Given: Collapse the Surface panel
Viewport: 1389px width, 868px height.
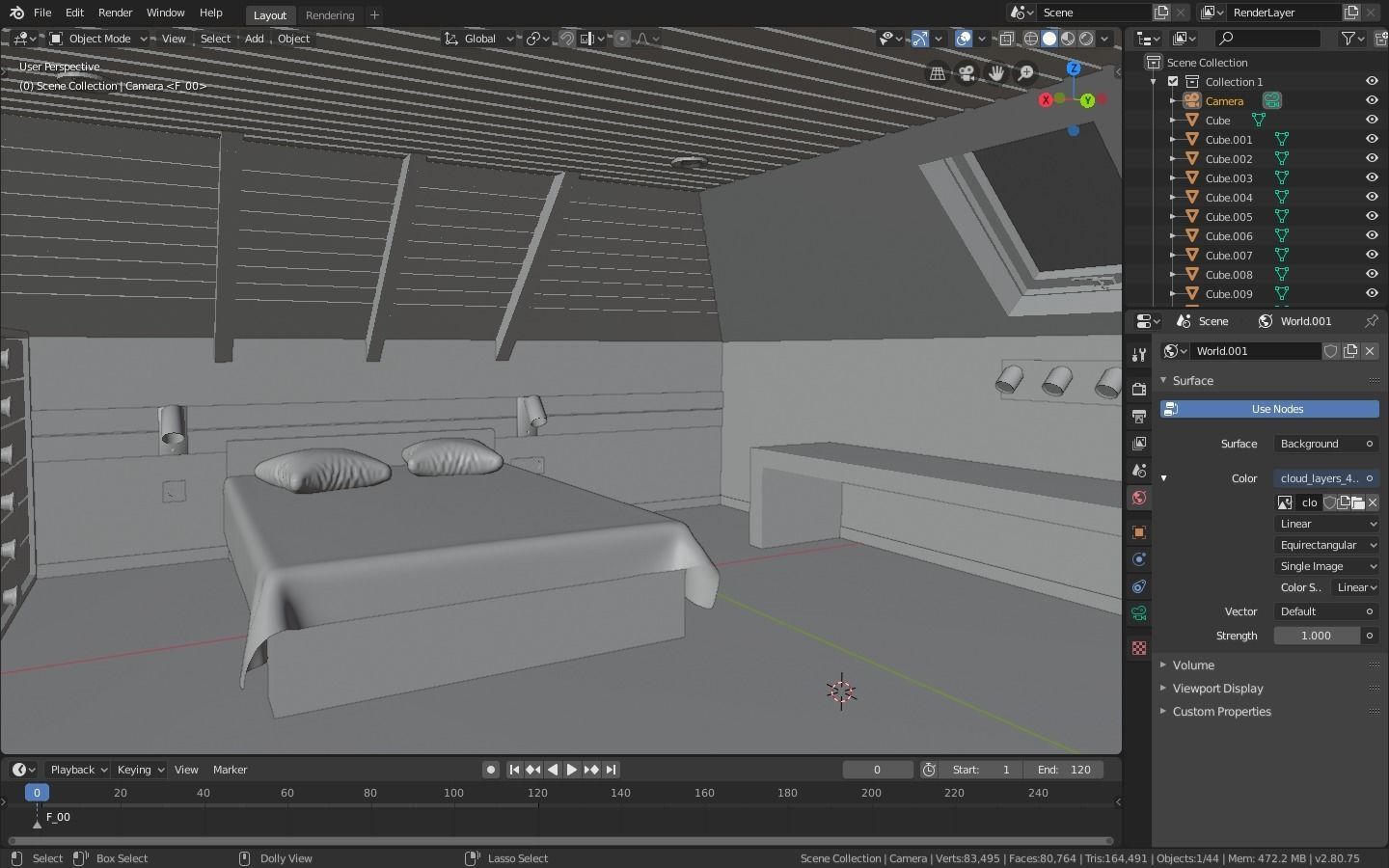Looking at the screenshot, I should pos(1192,381).
